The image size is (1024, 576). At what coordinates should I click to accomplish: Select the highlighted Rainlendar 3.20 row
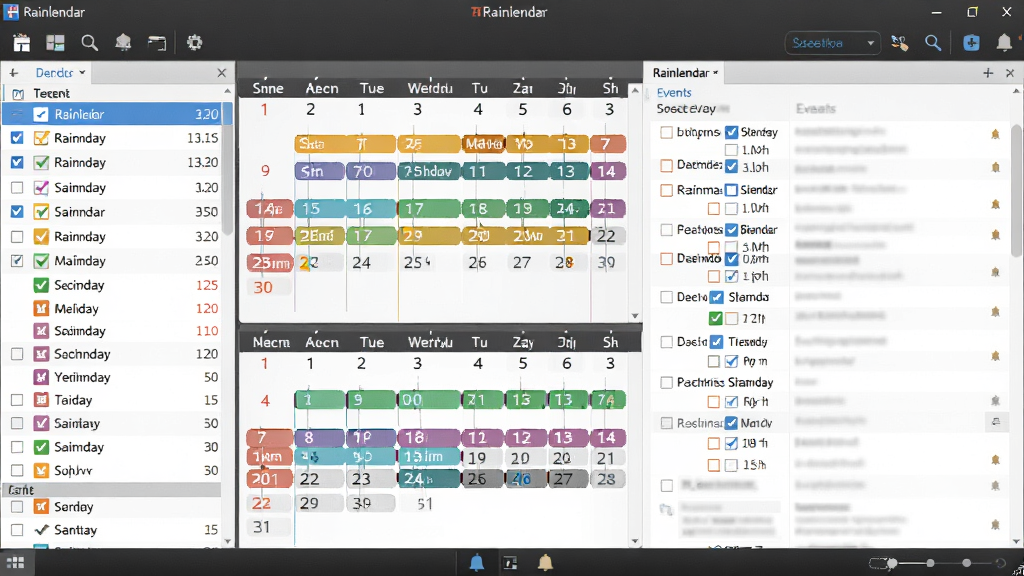coord(117,114)
